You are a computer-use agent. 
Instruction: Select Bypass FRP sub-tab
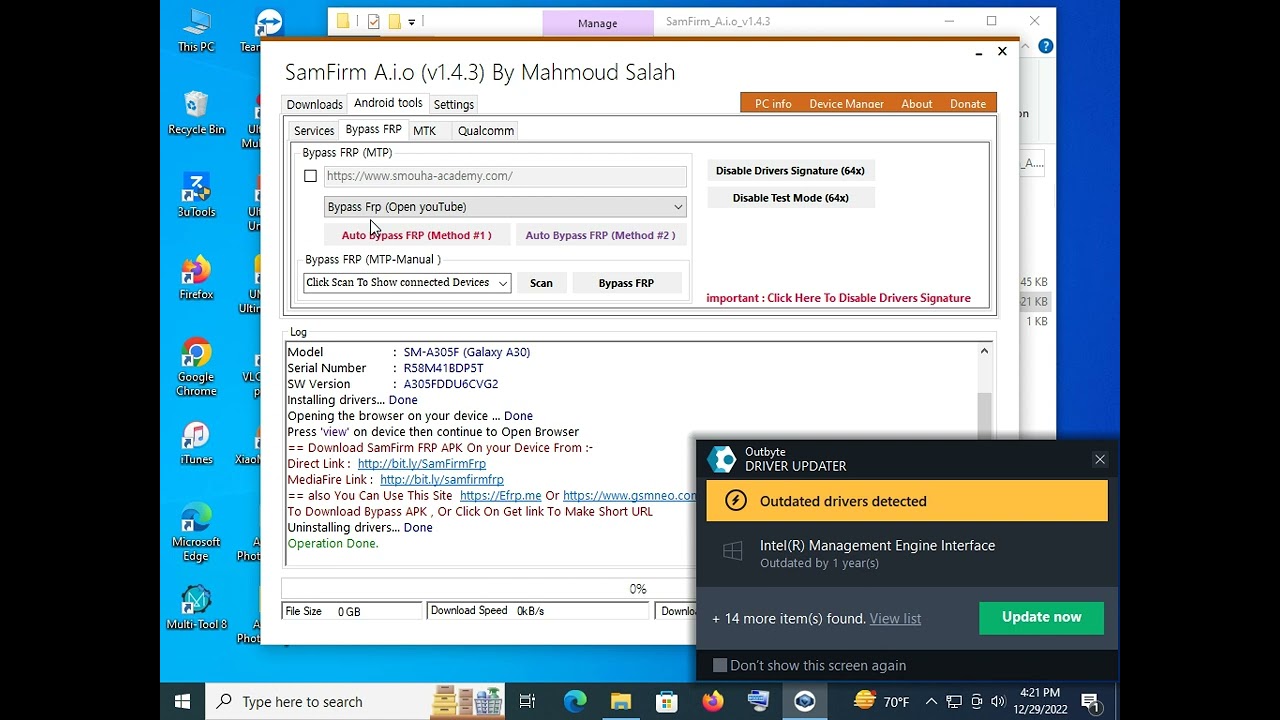[x=373, y=130]
